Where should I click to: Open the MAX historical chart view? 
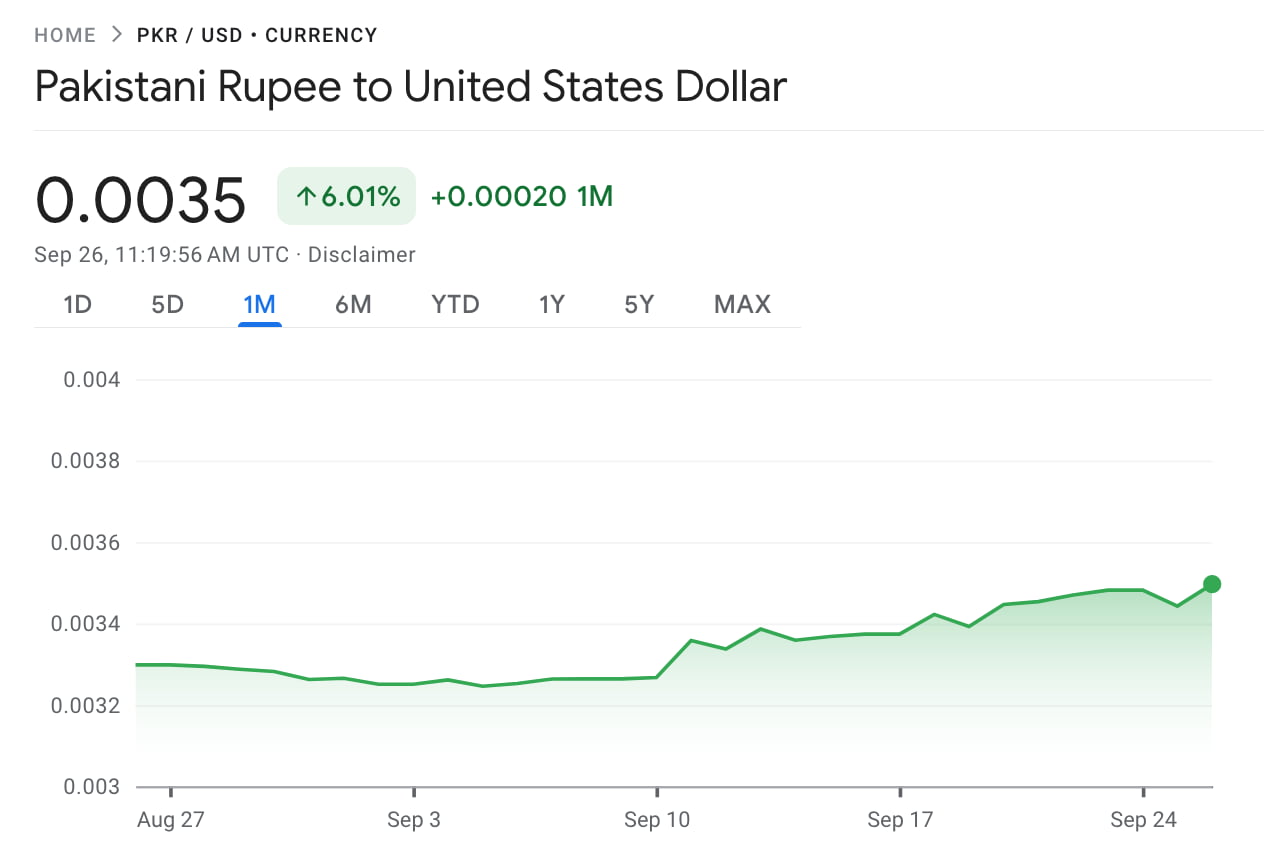coord(741,304)
